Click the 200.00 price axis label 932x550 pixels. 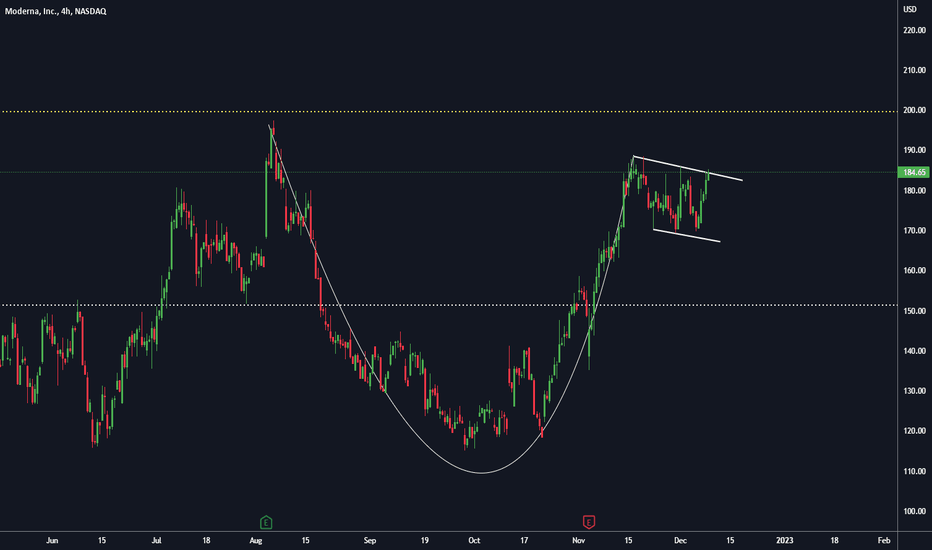pos(914,110)
